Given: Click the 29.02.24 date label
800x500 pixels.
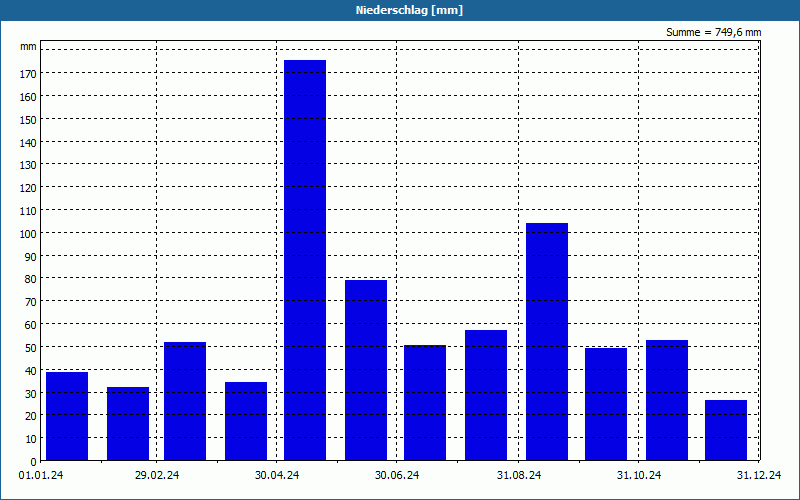Looking at the screenshot, I should tap(157, 476).
